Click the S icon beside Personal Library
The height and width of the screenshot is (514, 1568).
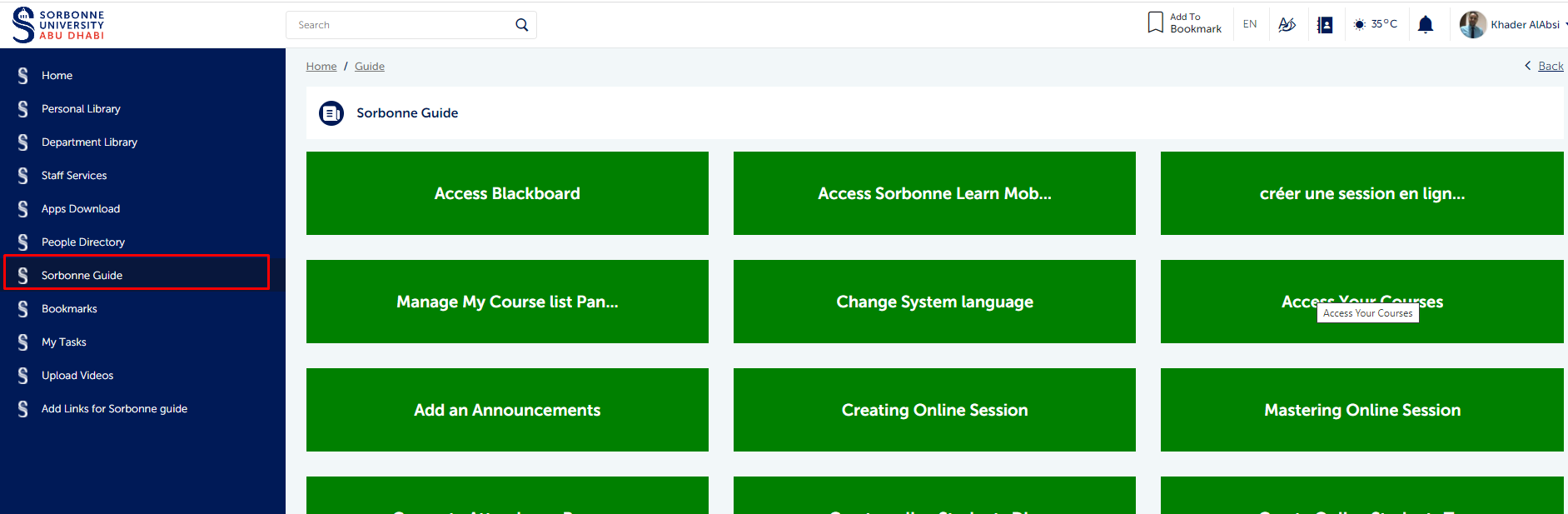pos(23,109)
